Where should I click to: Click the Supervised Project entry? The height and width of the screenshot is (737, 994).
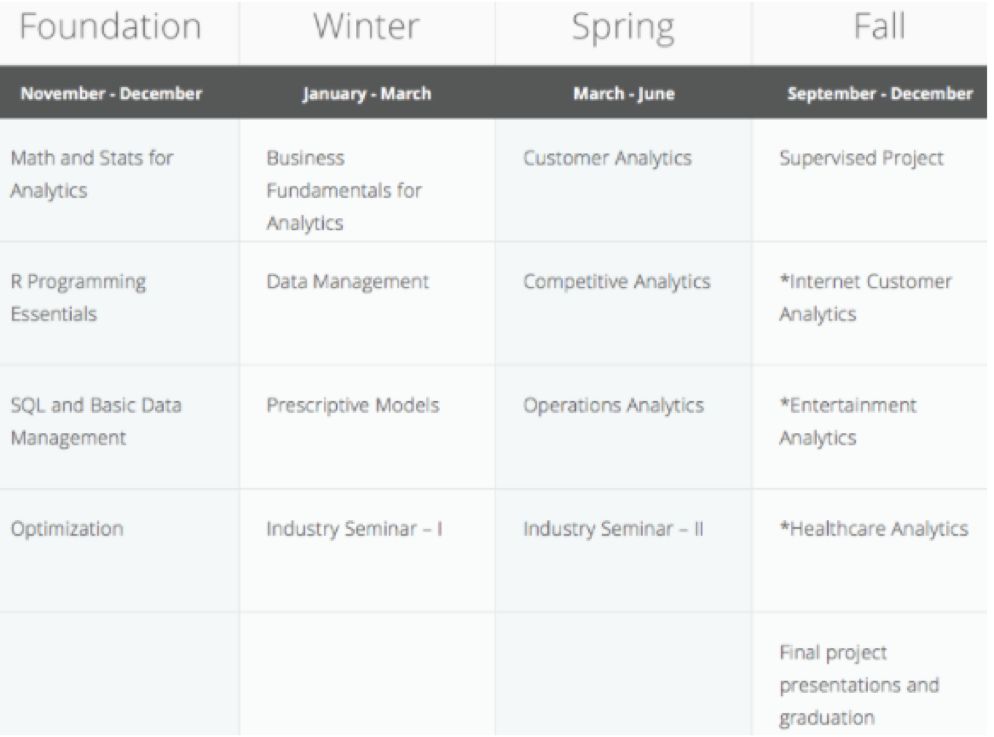[x=862, y=158]
